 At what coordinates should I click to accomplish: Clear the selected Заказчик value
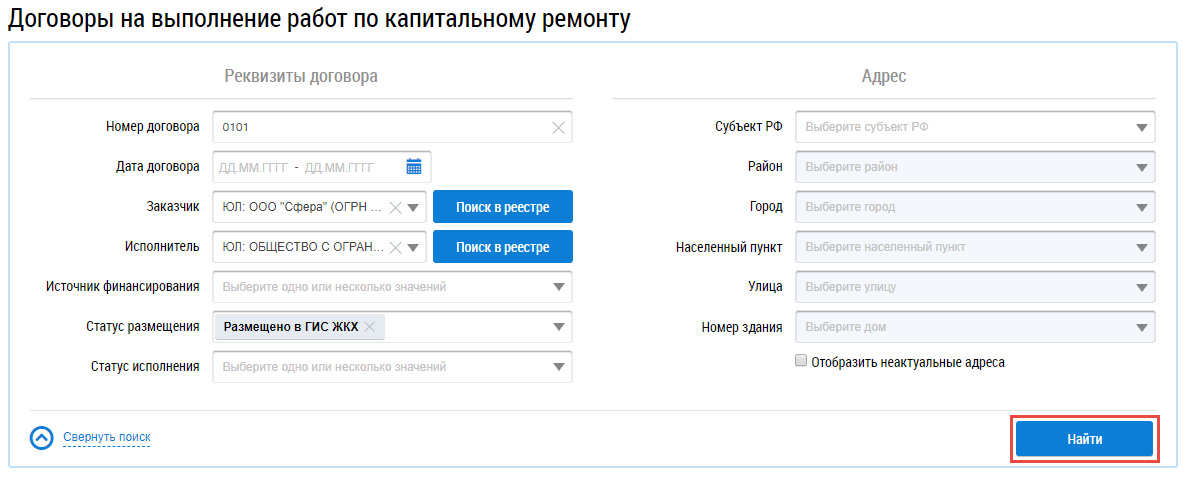tap(395, 207)
